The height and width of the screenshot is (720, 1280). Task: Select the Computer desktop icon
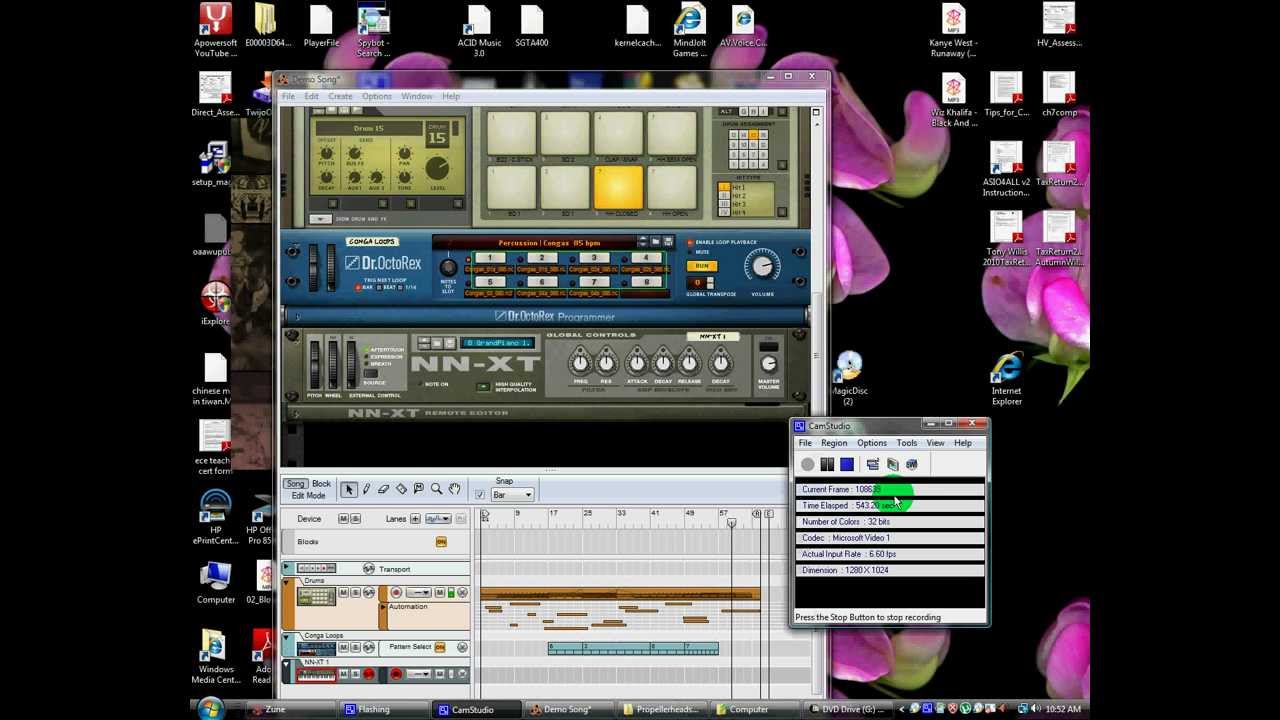coord(215,583)
